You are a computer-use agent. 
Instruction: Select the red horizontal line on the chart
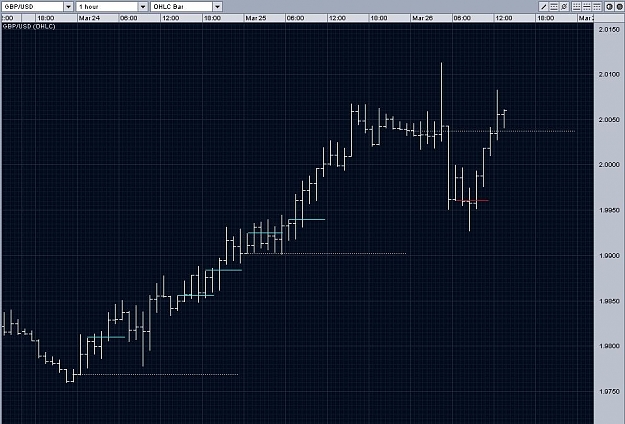pos(472,200)
